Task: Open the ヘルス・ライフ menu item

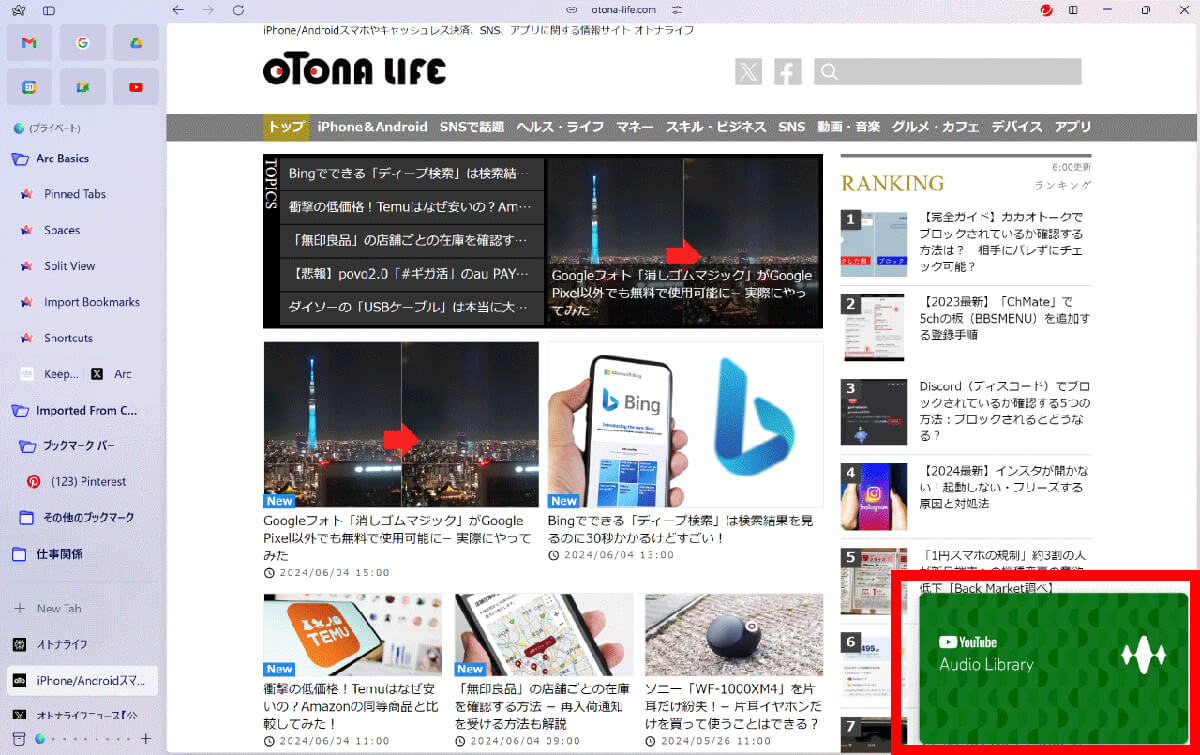Action: coord(560,127)
